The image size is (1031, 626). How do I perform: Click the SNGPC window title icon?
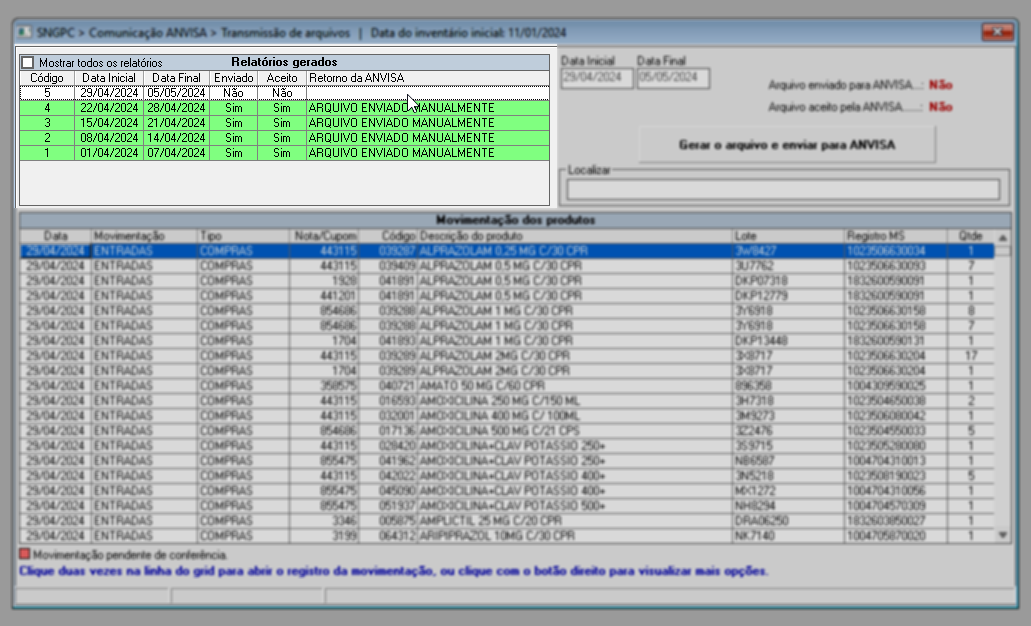[x=24, y=32]
